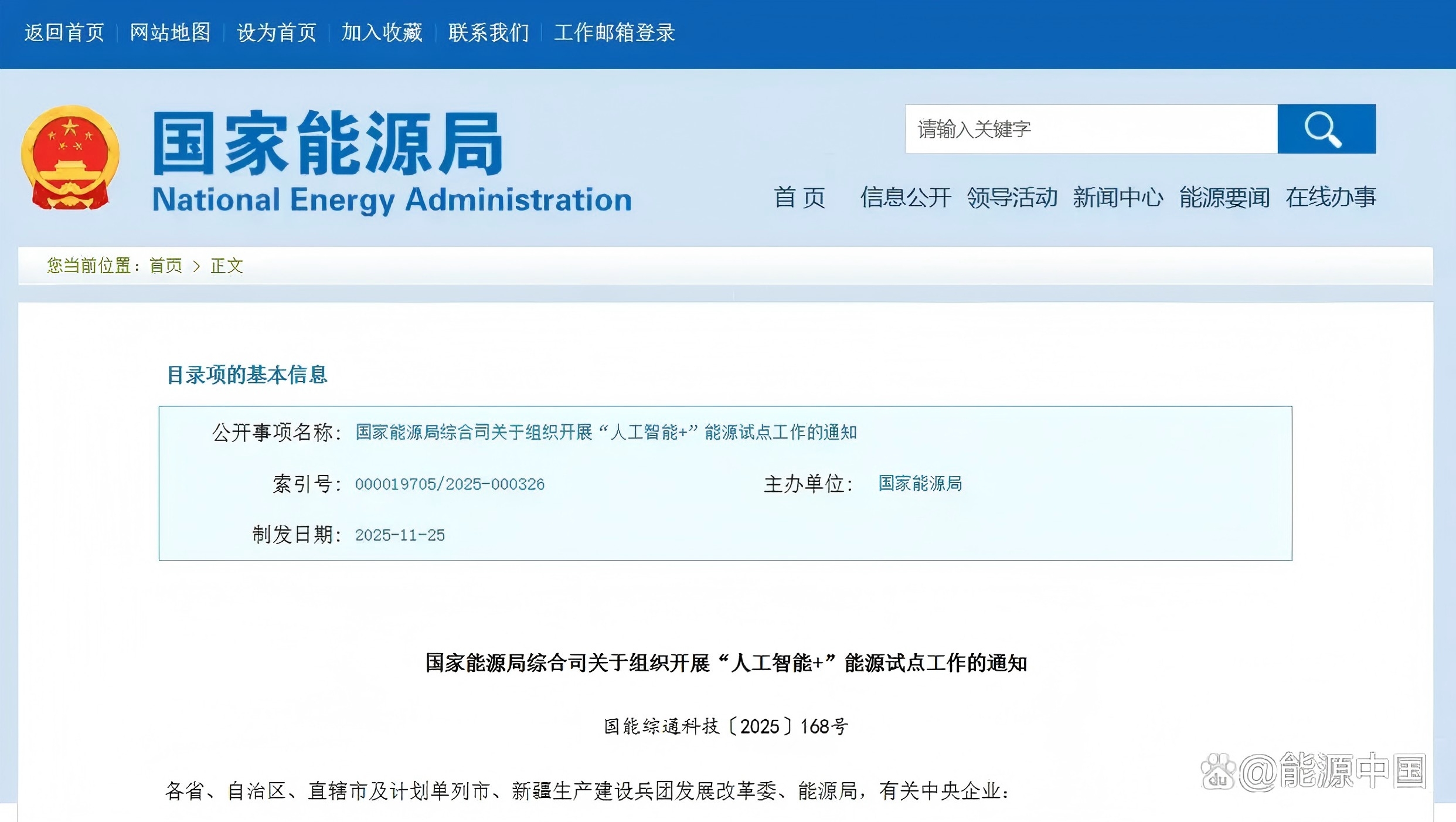Open 在线办事 from navigation
The width and height of the screenshot is (1456, 822).
pos(1331,198)
